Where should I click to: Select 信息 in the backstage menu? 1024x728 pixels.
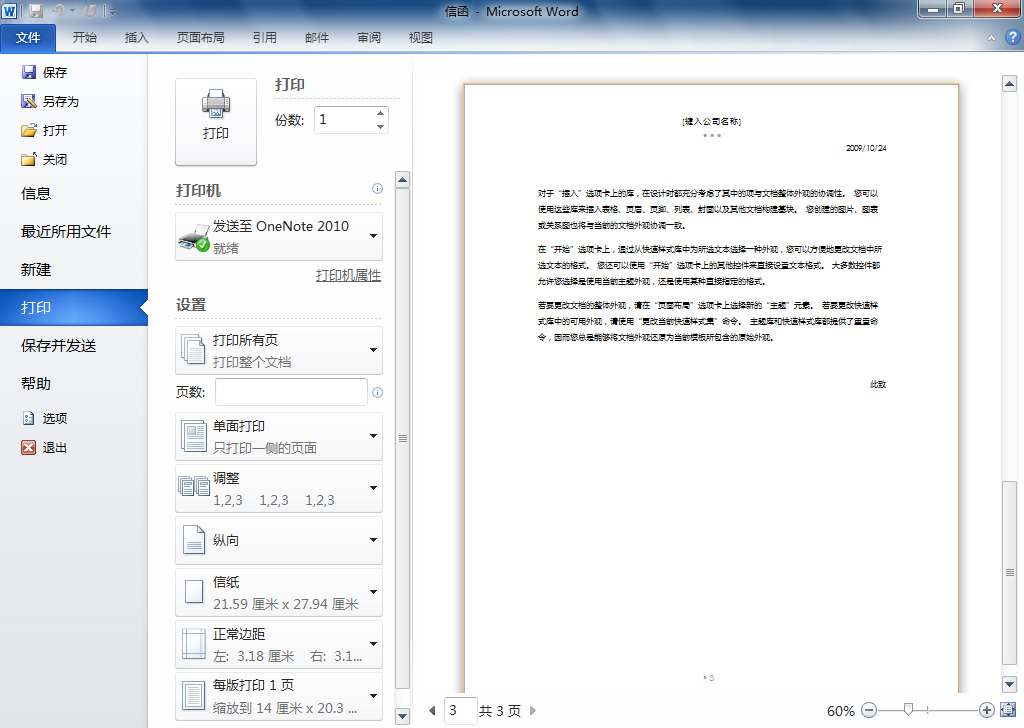(36, 194)
